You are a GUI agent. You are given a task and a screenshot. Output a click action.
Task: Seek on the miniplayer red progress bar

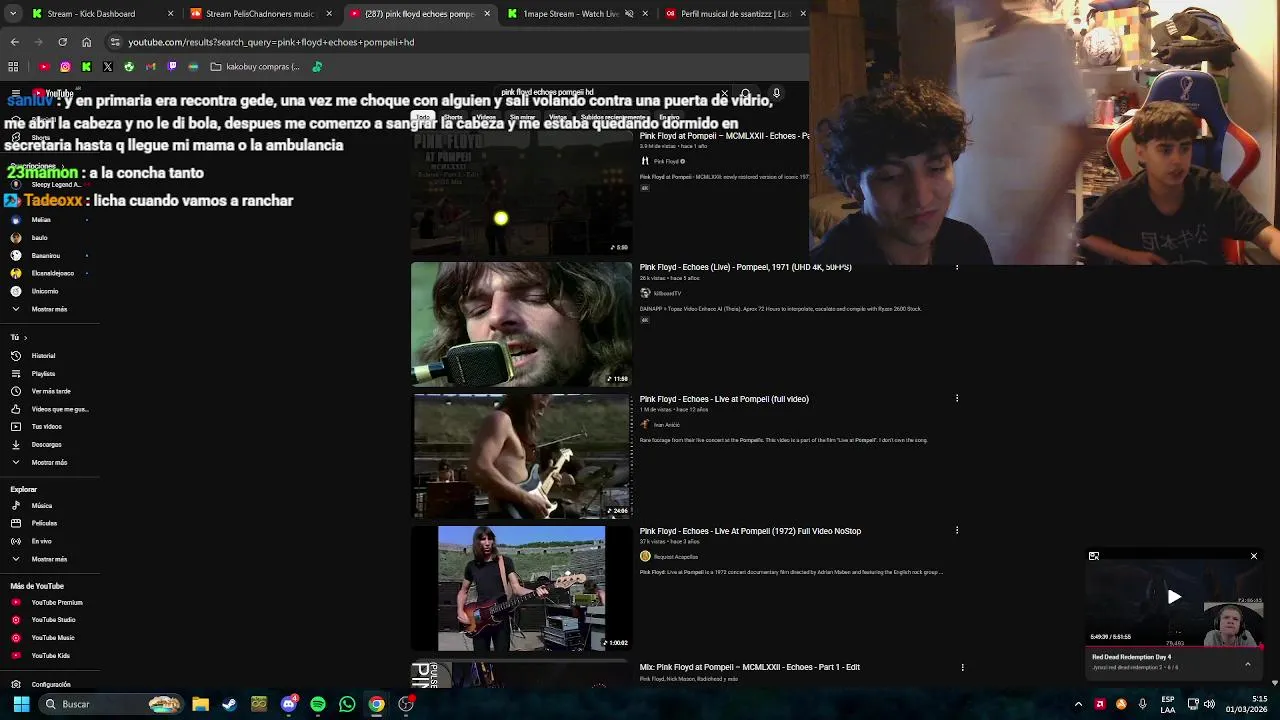(1174, 648)
